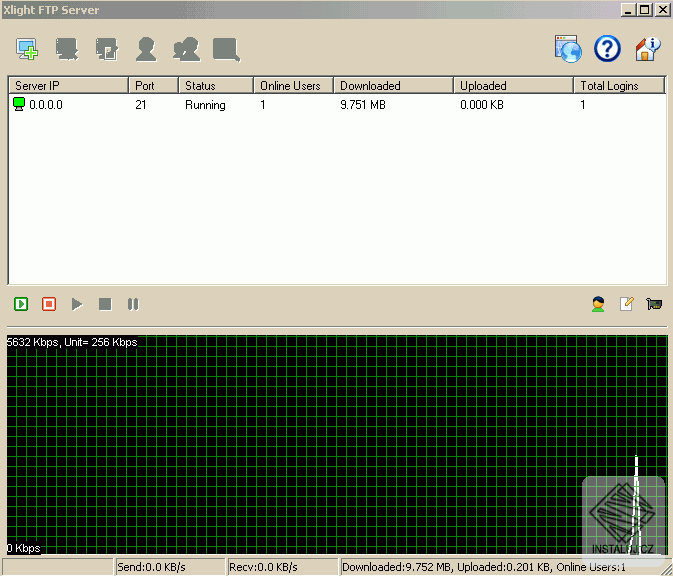Minimize the Xlight FTP Server window

coord(628,9)
